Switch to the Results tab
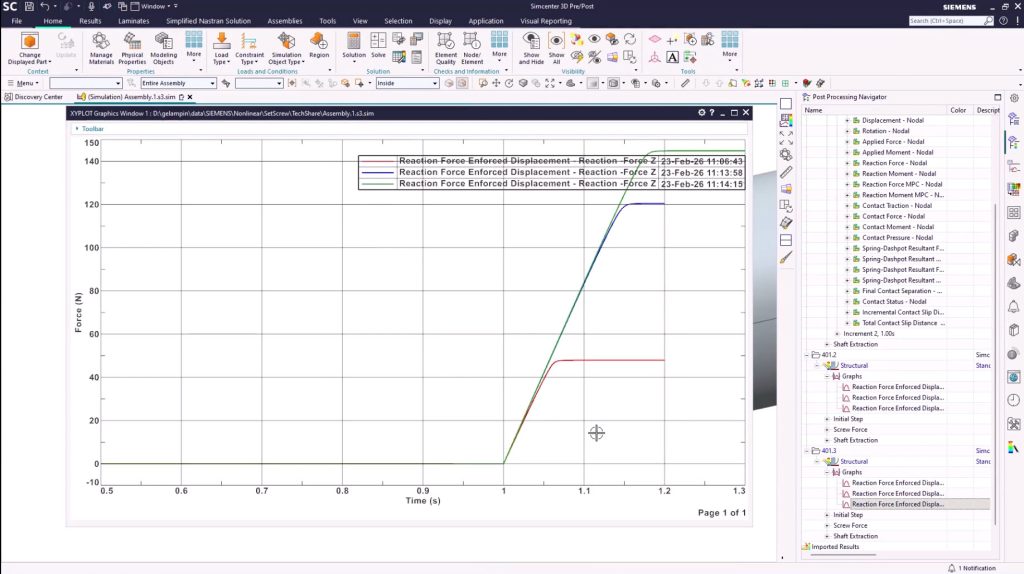This screenshot has width=1024, height=574. [90, 21]
